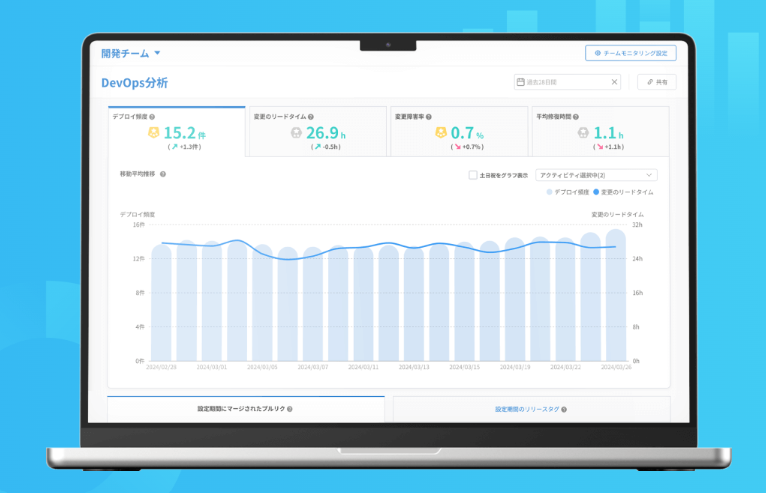Select the 変更障害率 metric tab

[459, 131]
